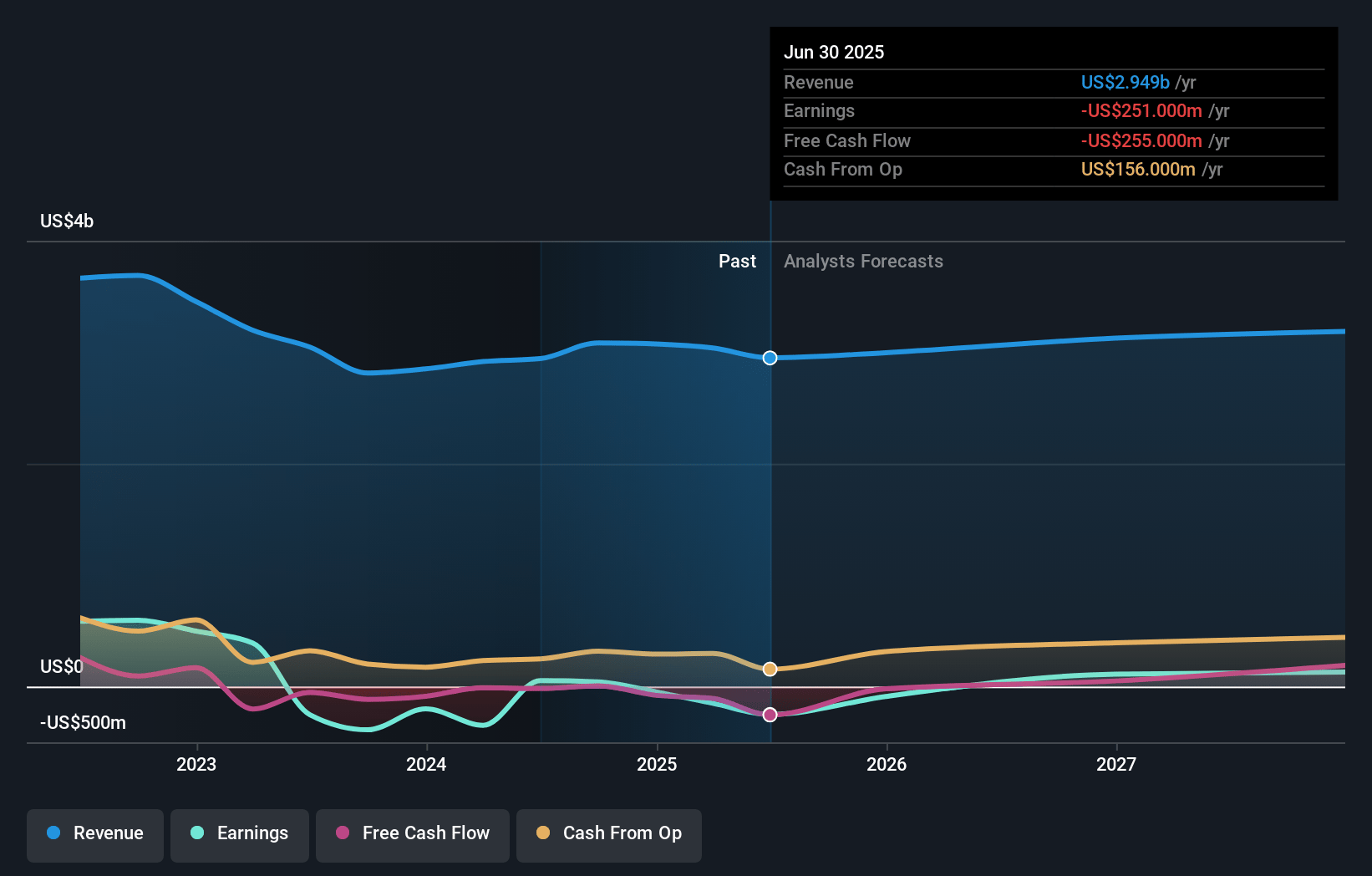1372x876 pixels.
Task: Click the US$4b y-axis label
Action: pyautogui.click(x=67, y=221)
